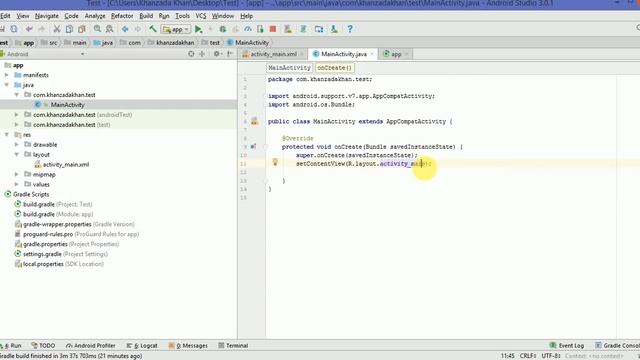Click the Debug app bug icon
640x360 pixels.
pos(222,29)
